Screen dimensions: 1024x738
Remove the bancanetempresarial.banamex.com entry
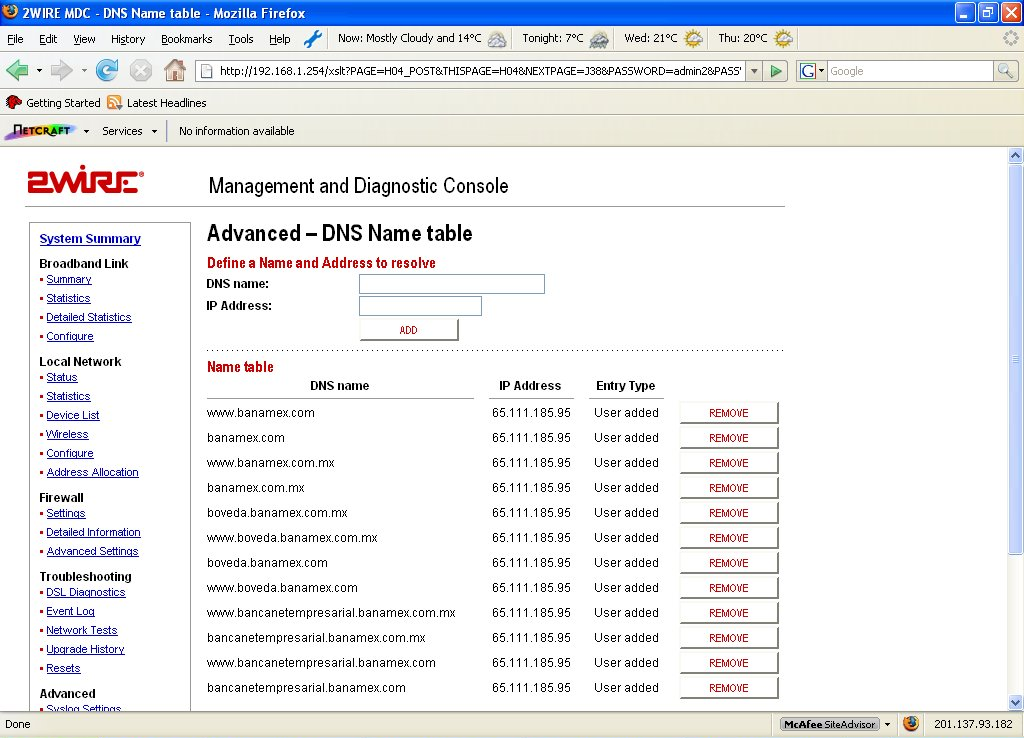pyautogui.click(x=729, y=688)
